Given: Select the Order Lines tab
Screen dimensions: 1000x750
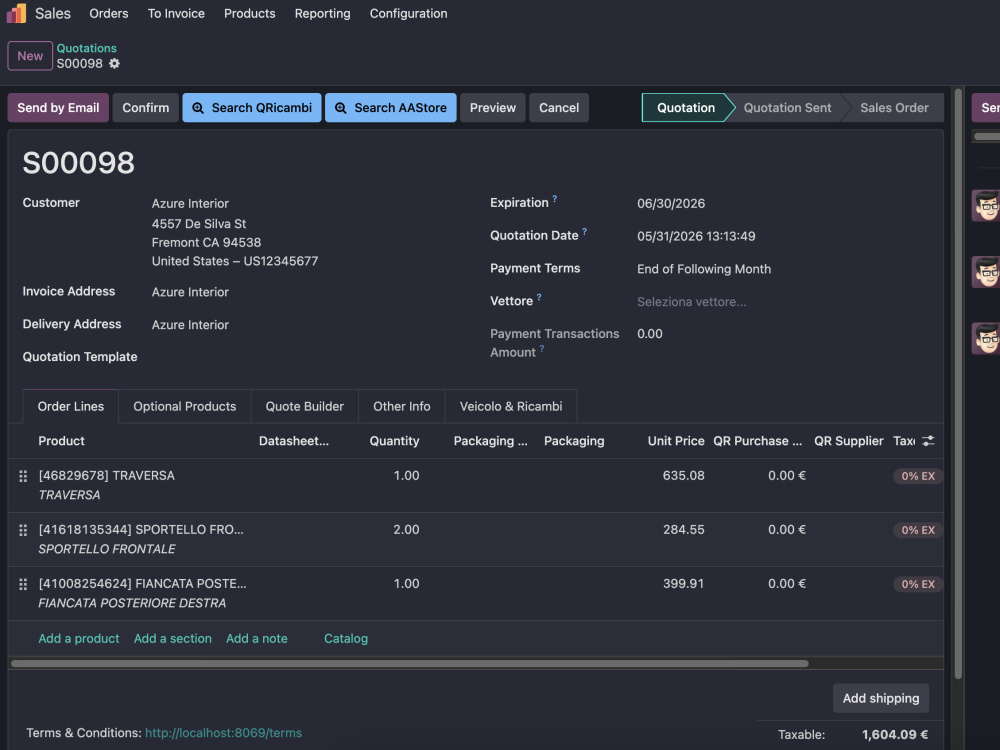Looking at the screenshot, I should (x=71, y=406).
